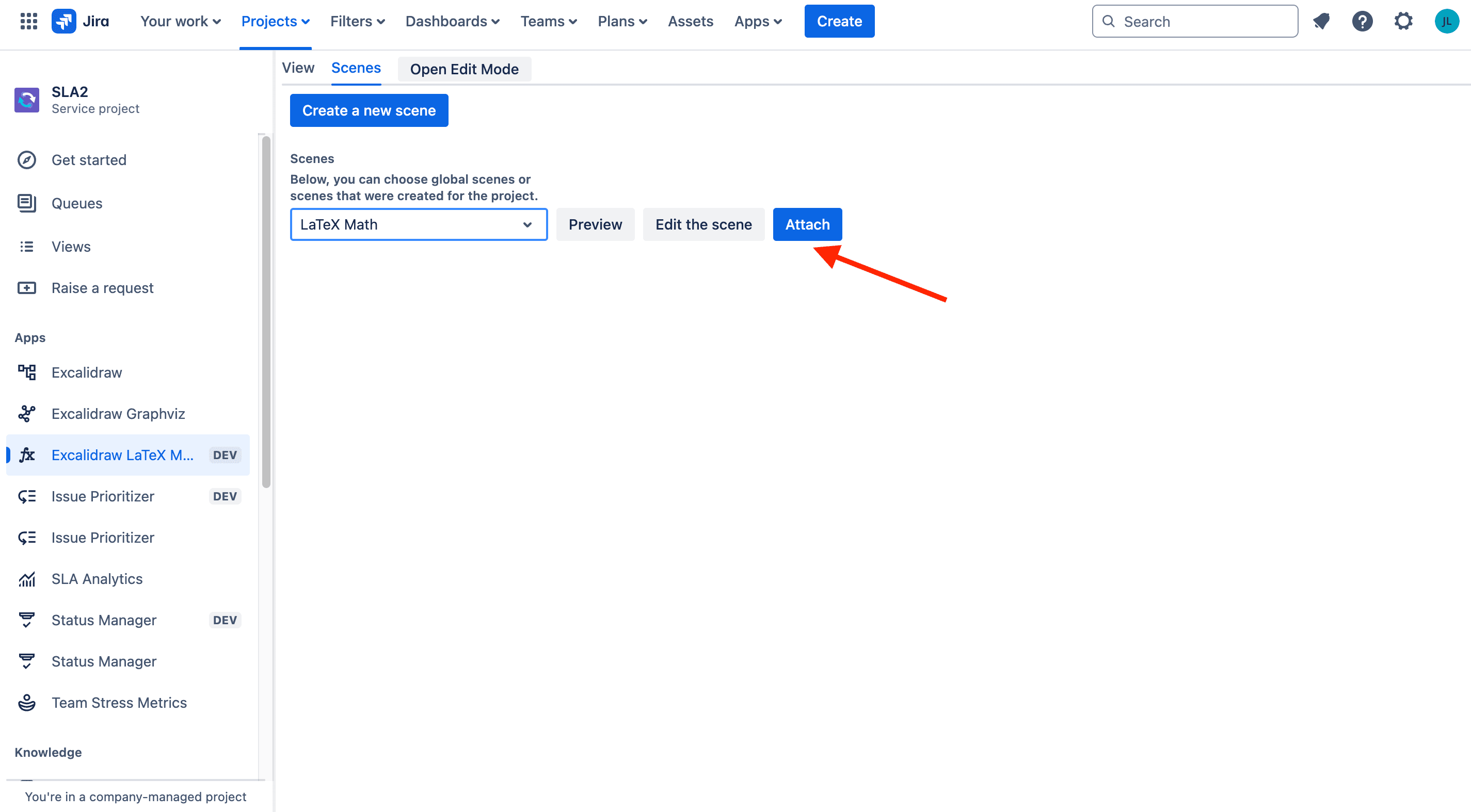Open the app switcher grid icon
1471x812 pixels.
pos(28,21)
